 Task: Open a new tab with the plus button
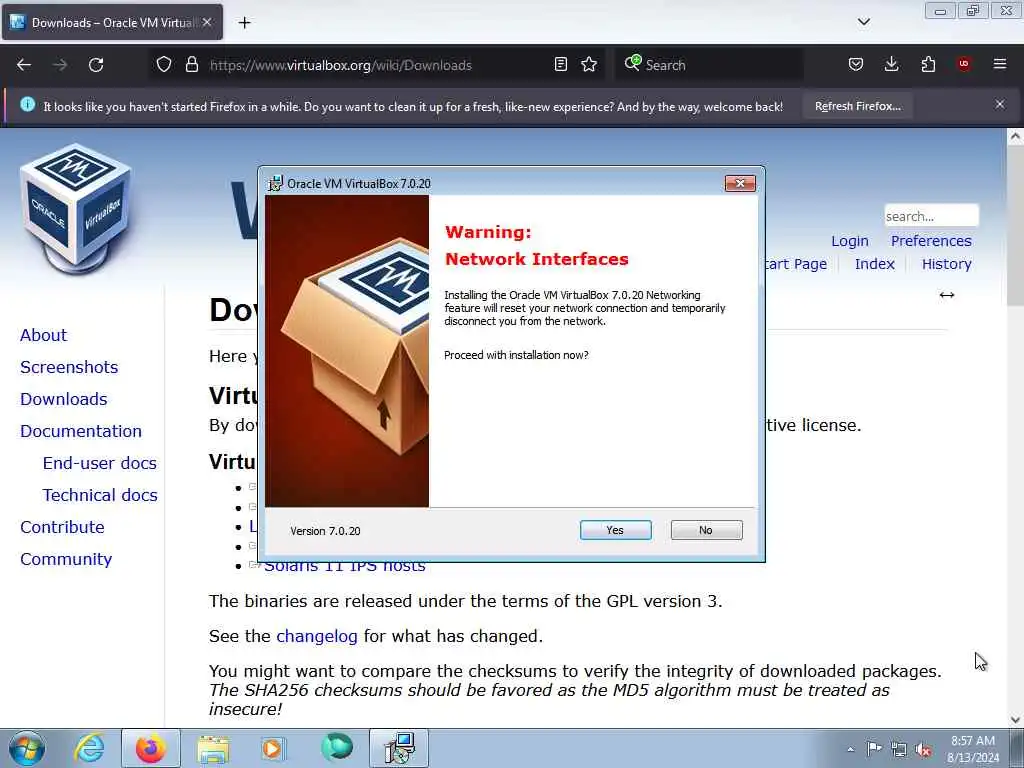coord(244,23)
